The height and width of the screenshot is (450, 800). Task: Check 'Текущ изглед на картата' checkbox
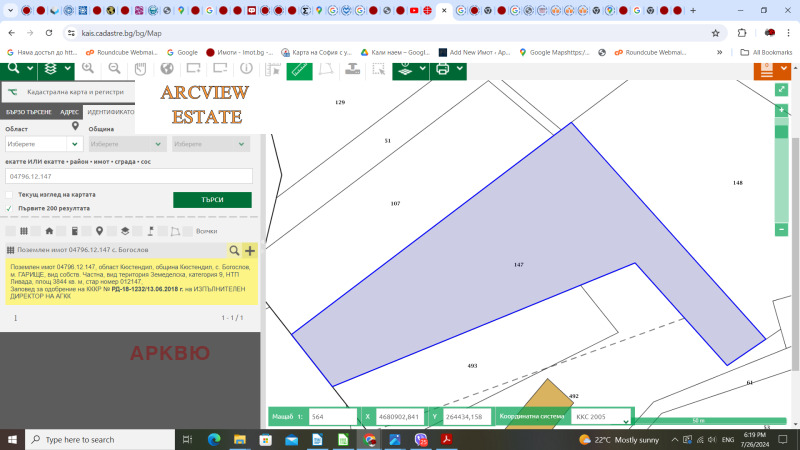point(9,194)
